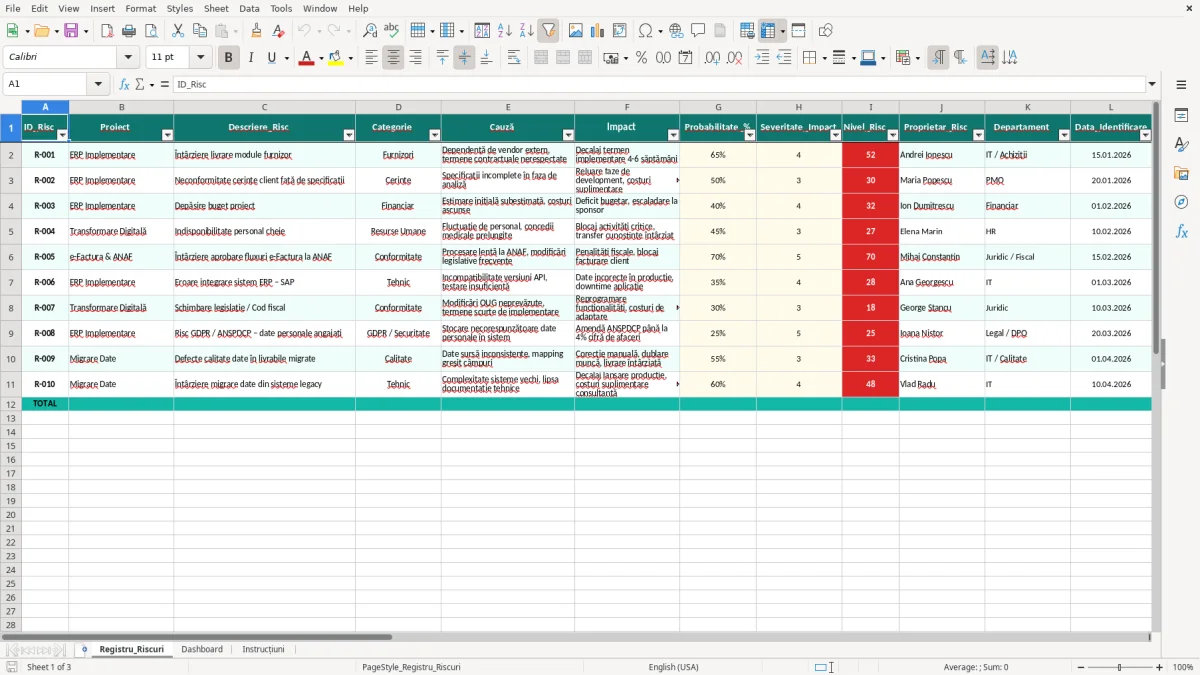Click the English (USA) language status
Image resolution: width=1200 pixels, height=675 pixels.
pos(674,667)
